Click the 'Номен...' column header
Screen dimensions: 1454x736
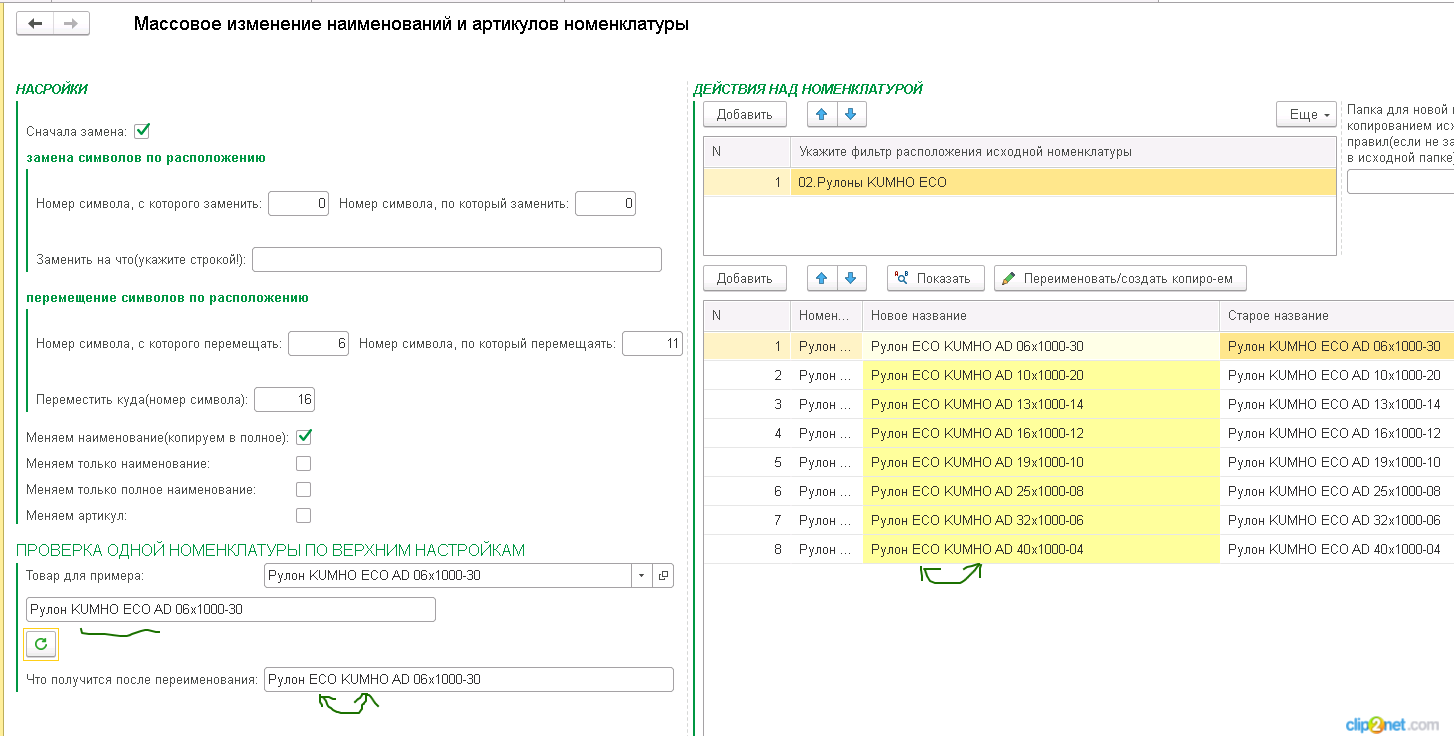coord(826,316)
